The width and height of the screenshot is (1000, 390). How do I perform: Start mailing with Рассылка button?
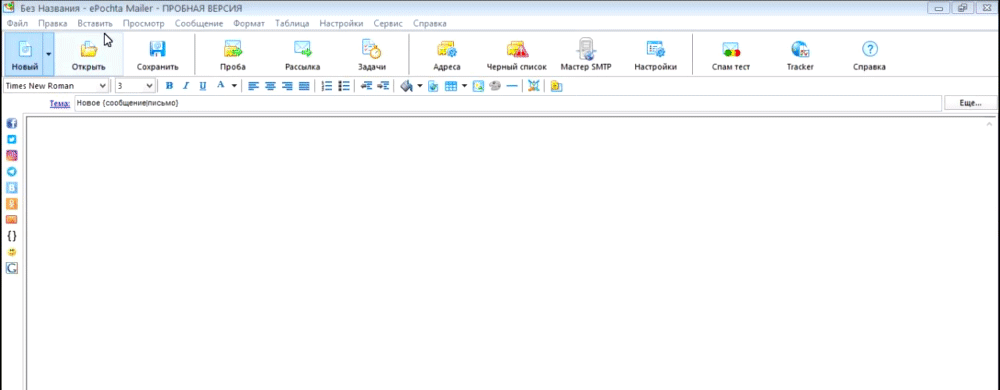coord(302,54)
